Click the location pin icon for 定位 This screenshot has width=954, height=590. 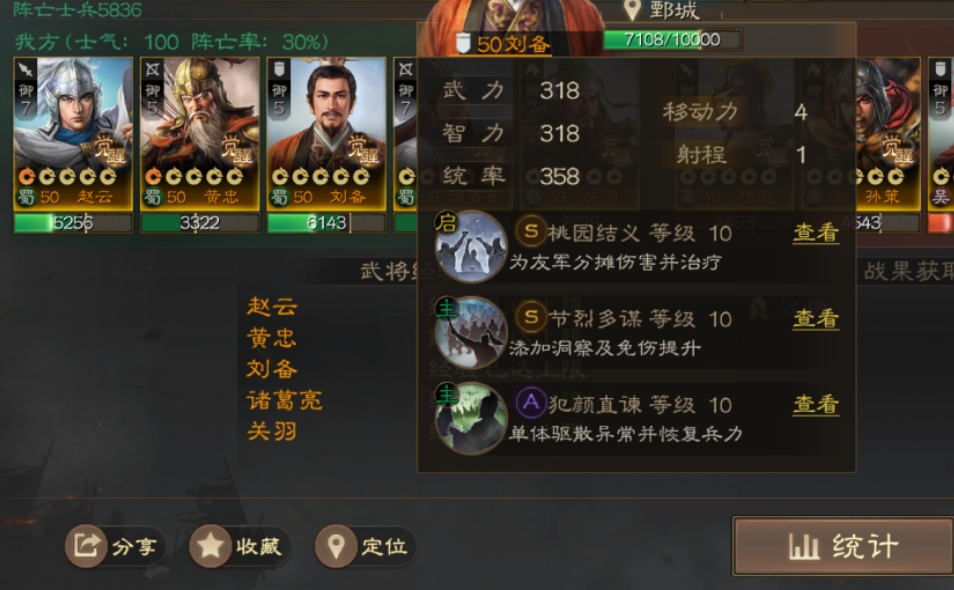[336, 546]
